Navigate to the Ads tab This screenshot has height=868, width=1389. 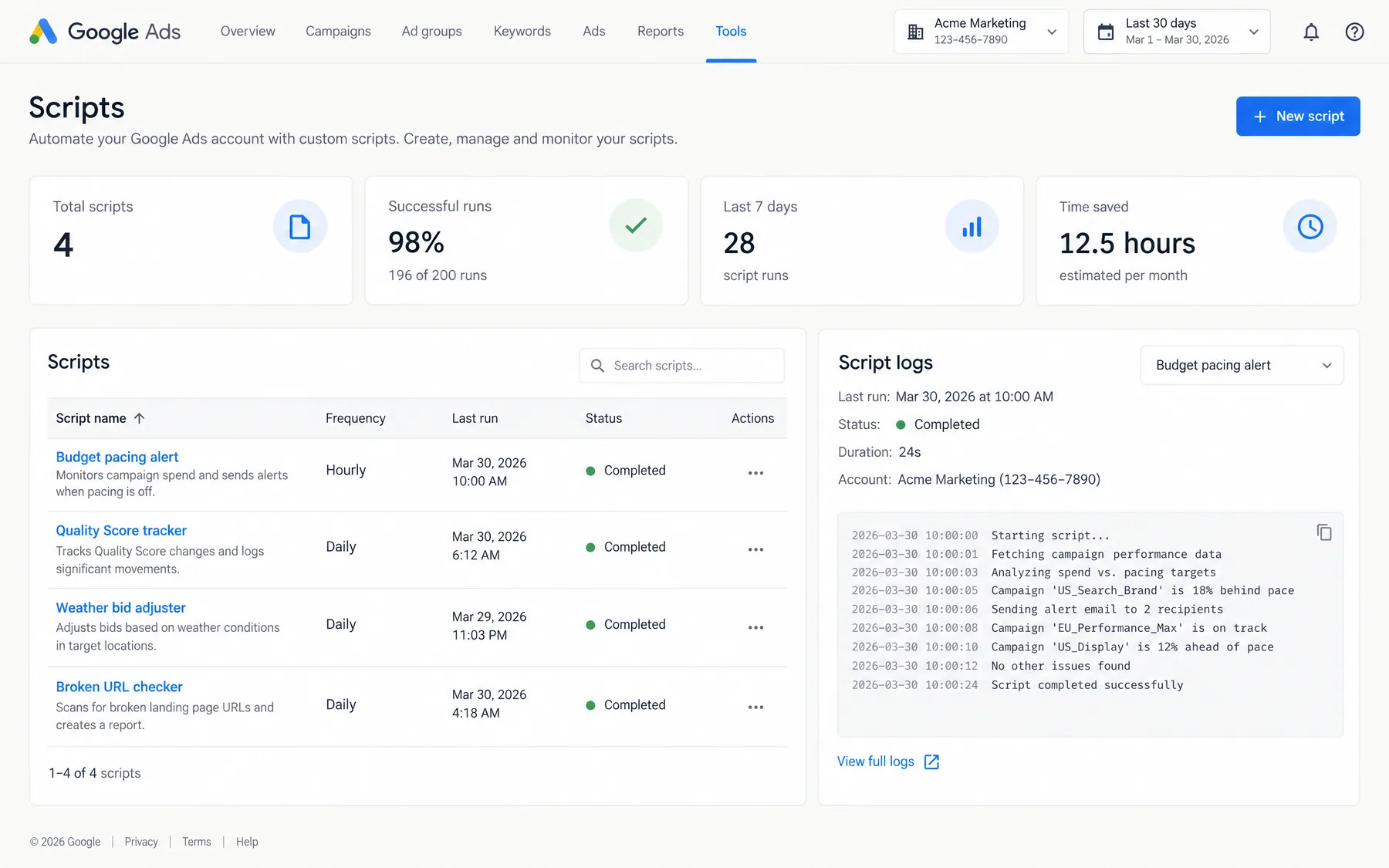pyautogui.click(x=594, y=32)
